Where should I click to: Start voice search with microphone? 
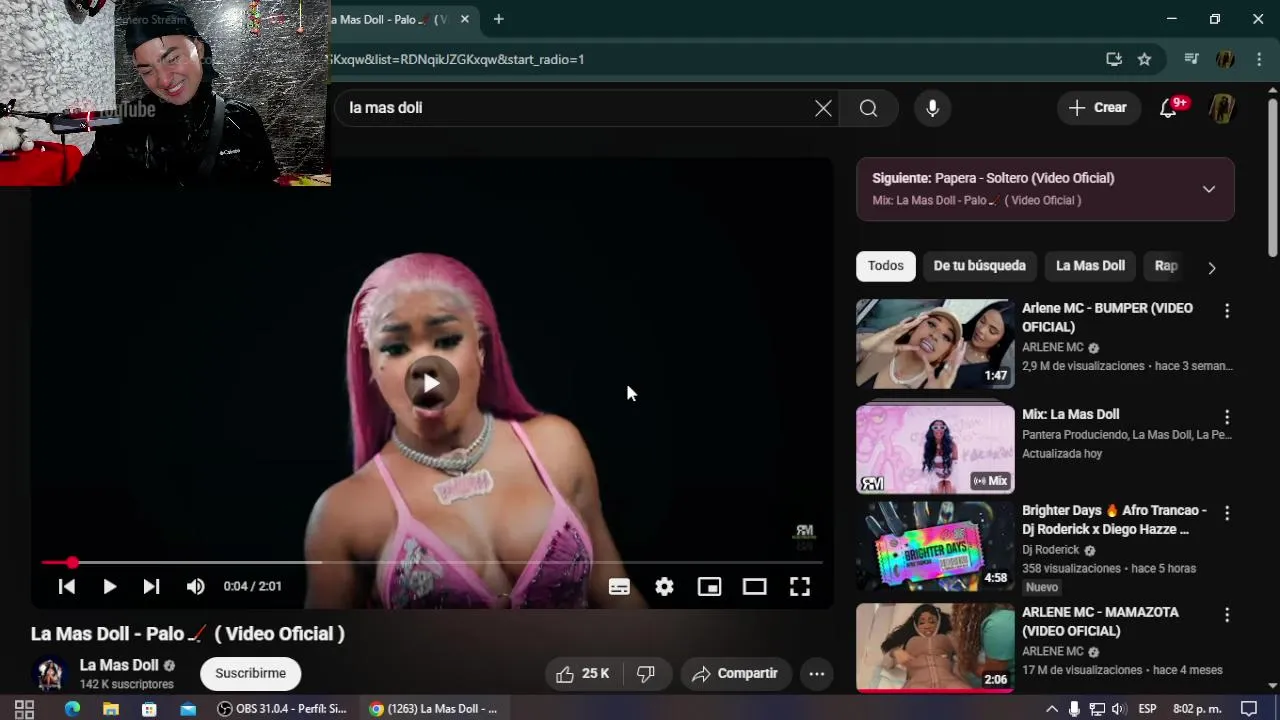pos(932,108)
